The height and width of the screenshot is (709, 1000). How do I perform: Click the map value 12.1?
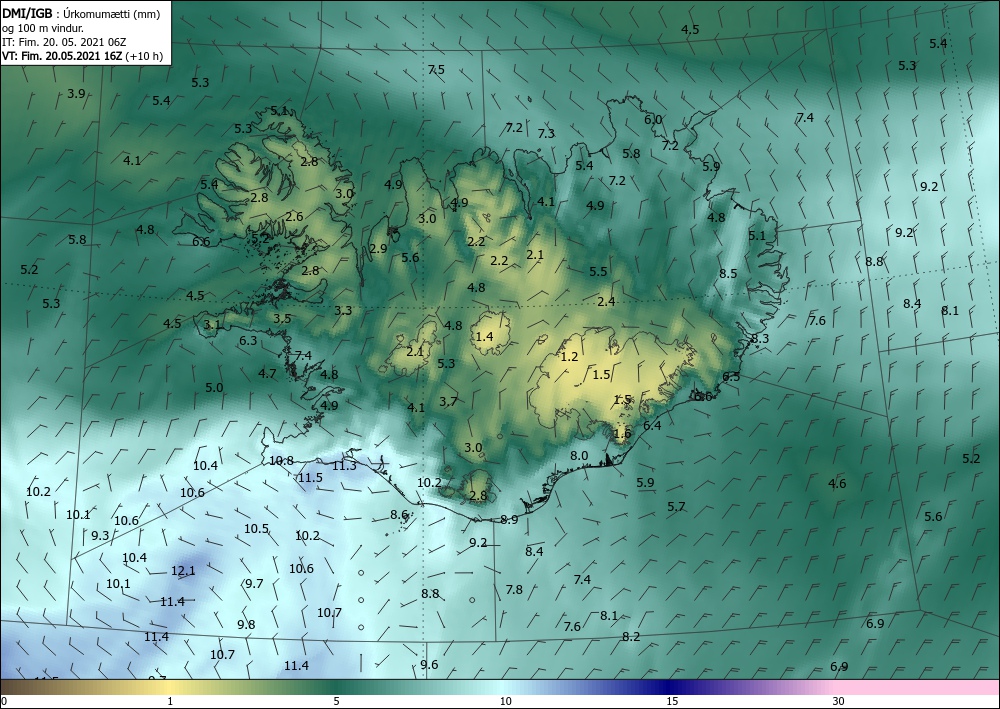click(183, 571)
